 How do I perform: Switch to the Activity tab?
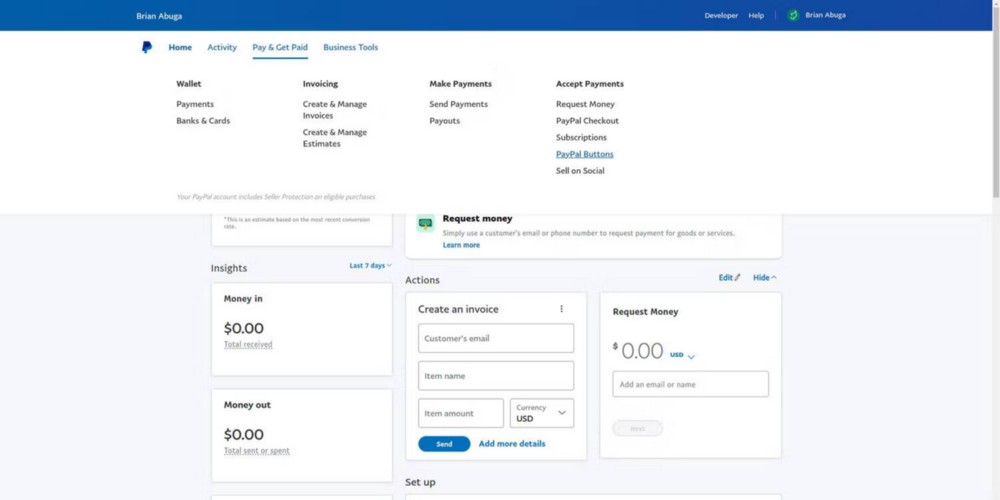(222, 47)
